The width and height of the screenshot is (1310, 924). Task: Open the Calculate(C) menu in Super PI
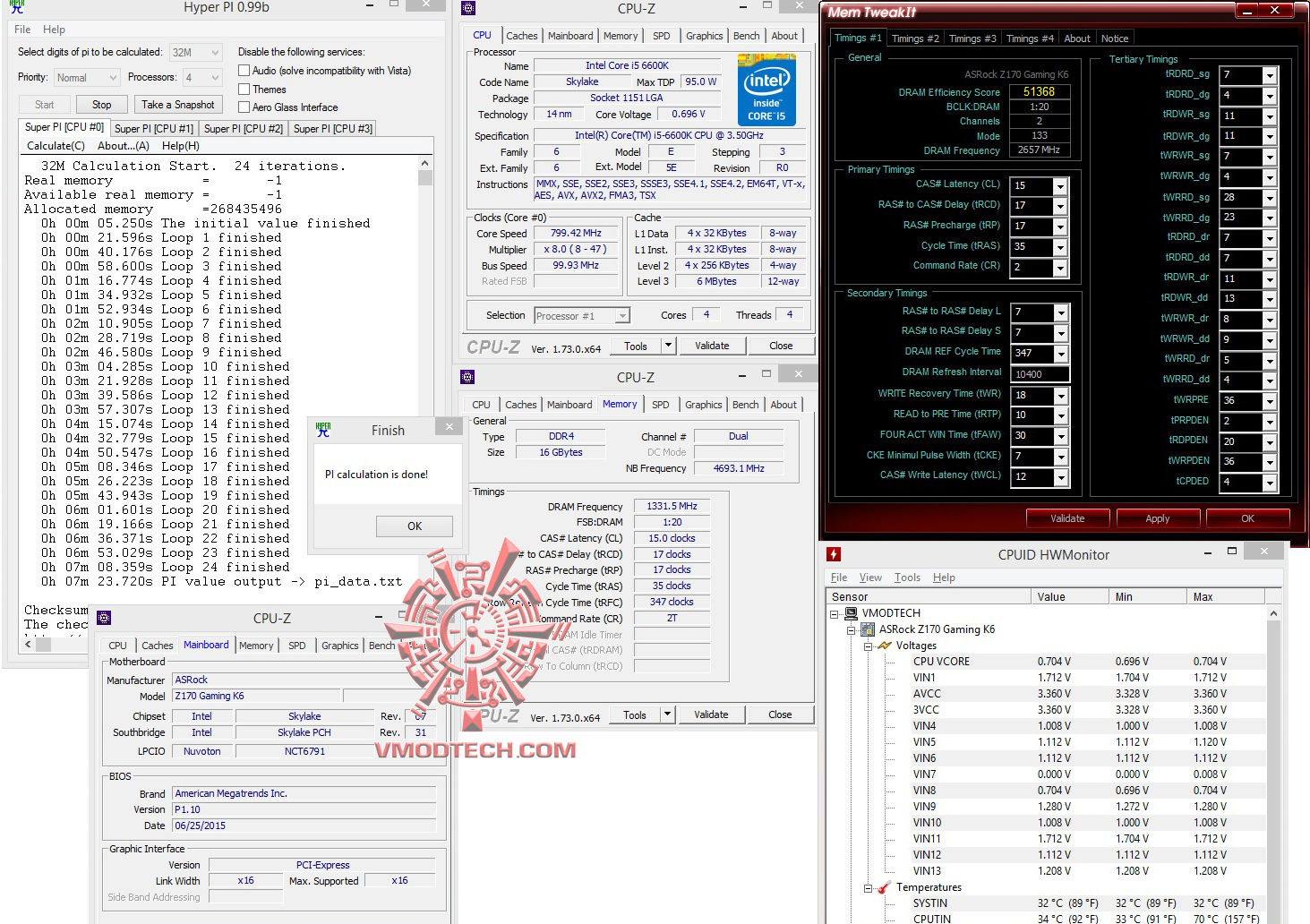point(56,146)
